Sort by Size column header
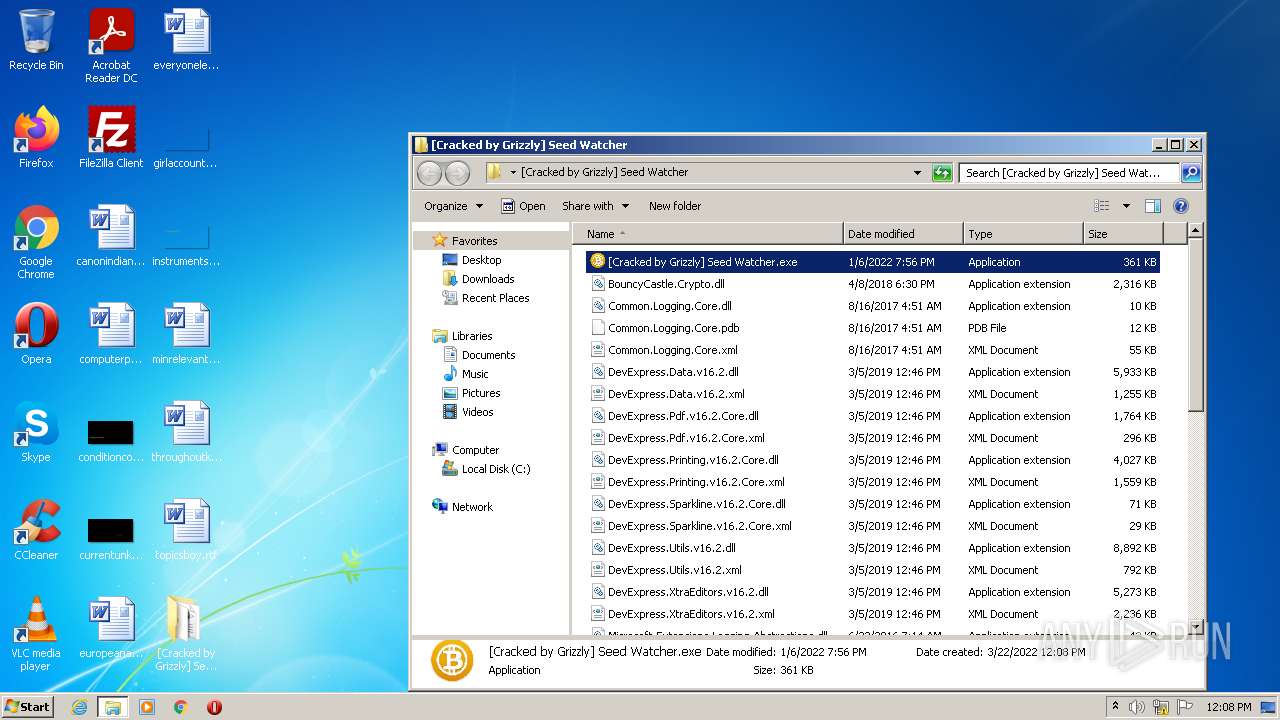Image resolution: width=1280 pixels, height=720 pixels. click(x=1123, y=234)
